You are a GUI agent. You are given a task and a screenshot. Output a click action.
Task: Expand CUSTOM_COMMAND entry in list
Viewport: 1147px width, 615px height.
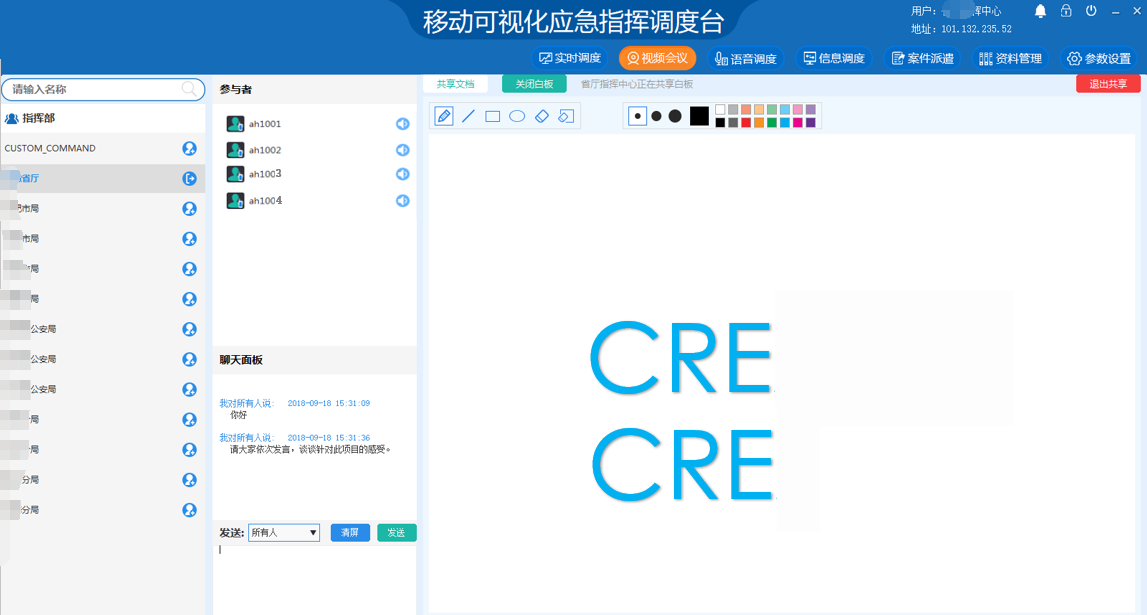(189, 149)
